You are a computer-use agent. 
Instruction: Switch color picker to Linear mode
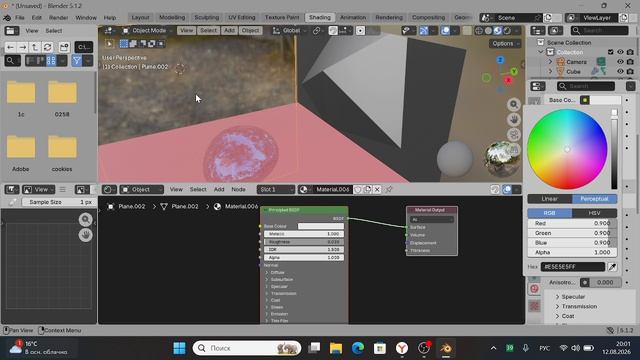click(549, 199)
